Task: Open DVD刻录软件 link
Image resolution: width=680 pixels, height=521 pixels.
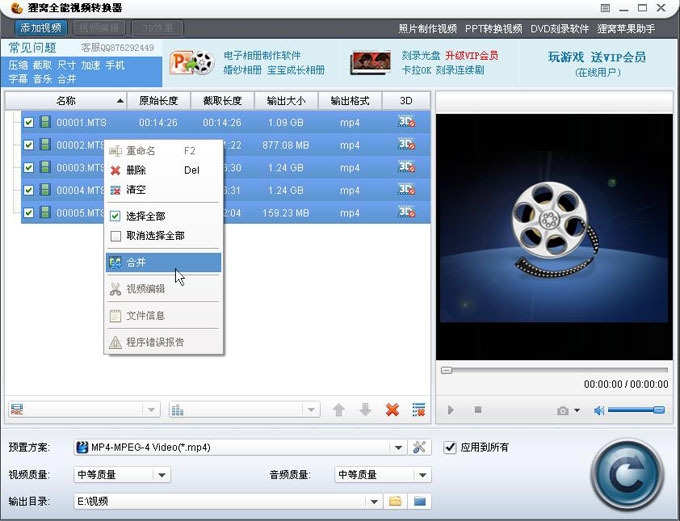Action: click(x=559, y=29)
